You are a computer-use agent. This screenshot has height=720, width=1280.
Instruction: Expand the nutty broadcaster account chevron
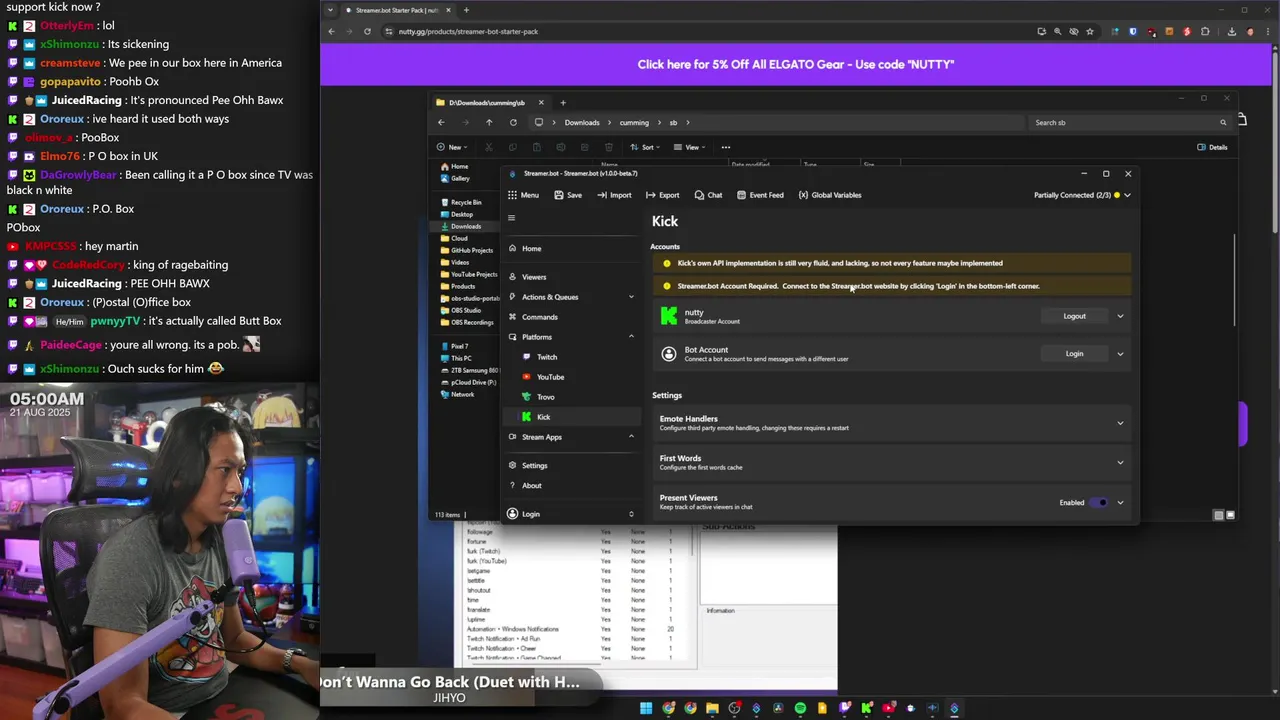click(1120, 316)
